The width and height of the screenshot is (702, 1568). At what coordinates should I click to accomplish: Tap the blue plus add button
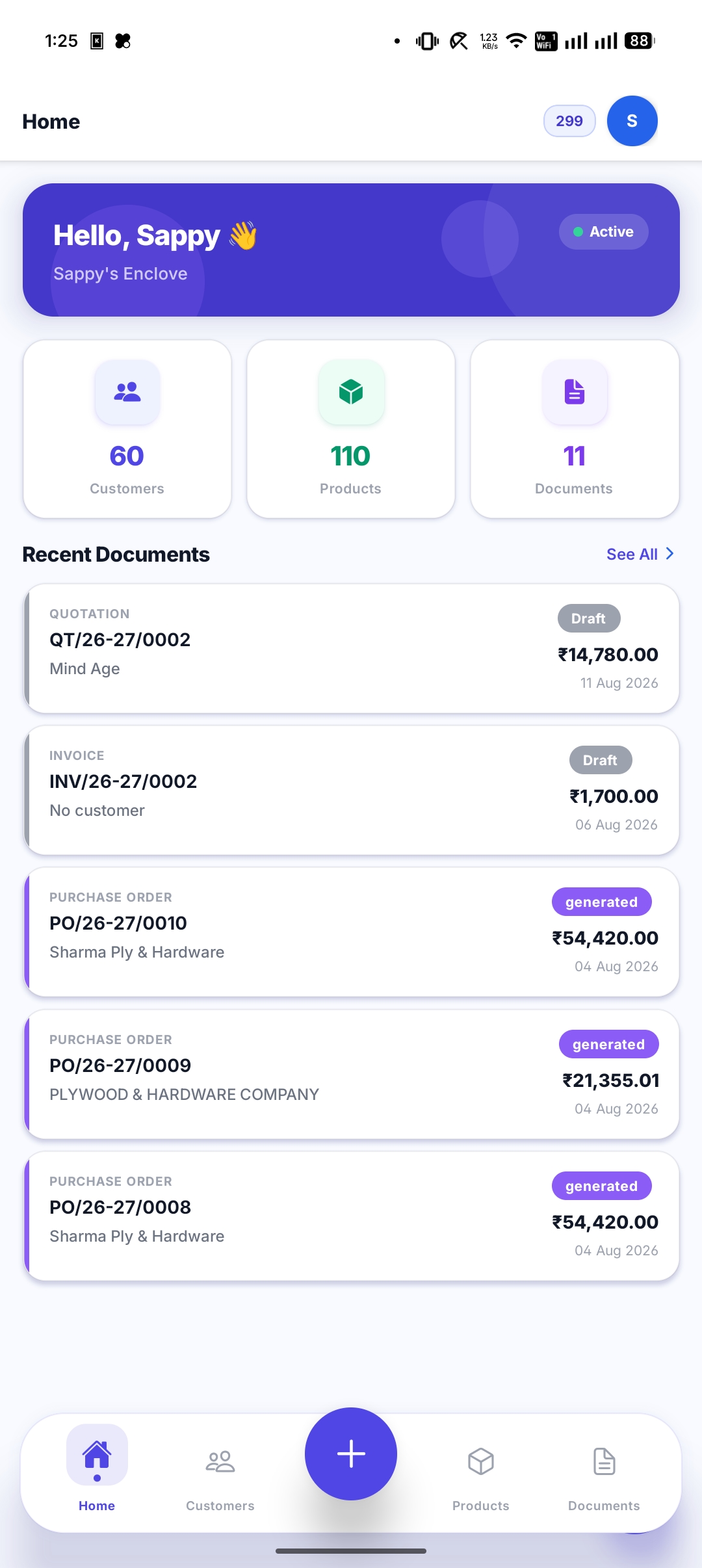tap(351, 1454)
